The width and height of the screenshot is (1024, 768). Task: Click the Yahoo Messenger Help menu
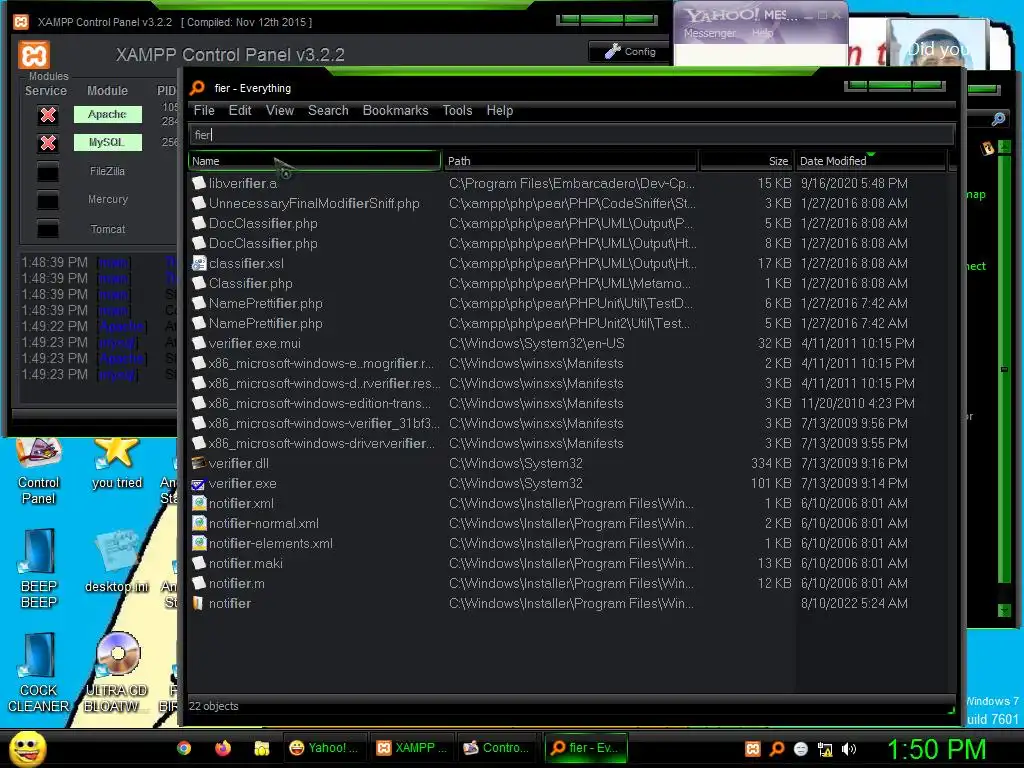762,32
